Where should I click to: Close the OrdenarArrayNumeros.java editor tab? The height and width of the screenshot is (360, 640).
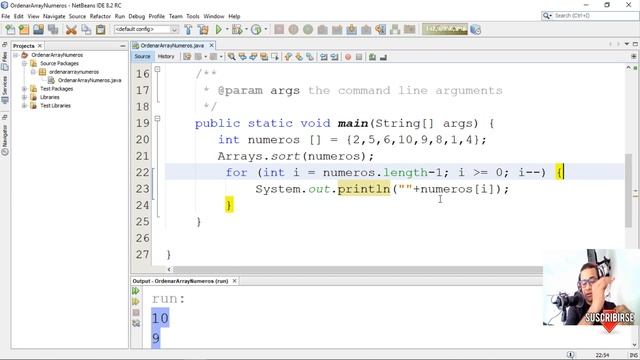(211, 45)
